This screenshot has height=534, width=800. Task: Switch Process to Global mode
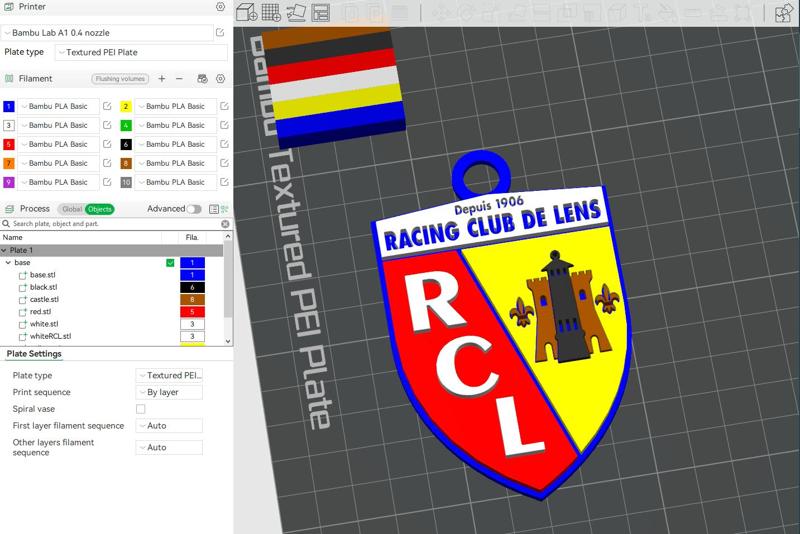click(72, 209)
